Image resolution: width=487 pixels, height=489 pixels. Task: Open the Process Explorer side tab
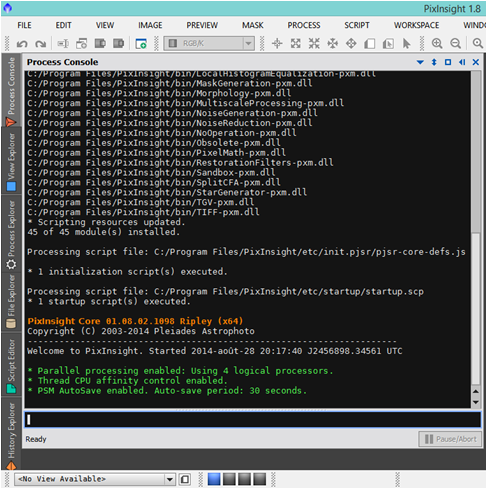pyautogui.click(x=11, y=234)
